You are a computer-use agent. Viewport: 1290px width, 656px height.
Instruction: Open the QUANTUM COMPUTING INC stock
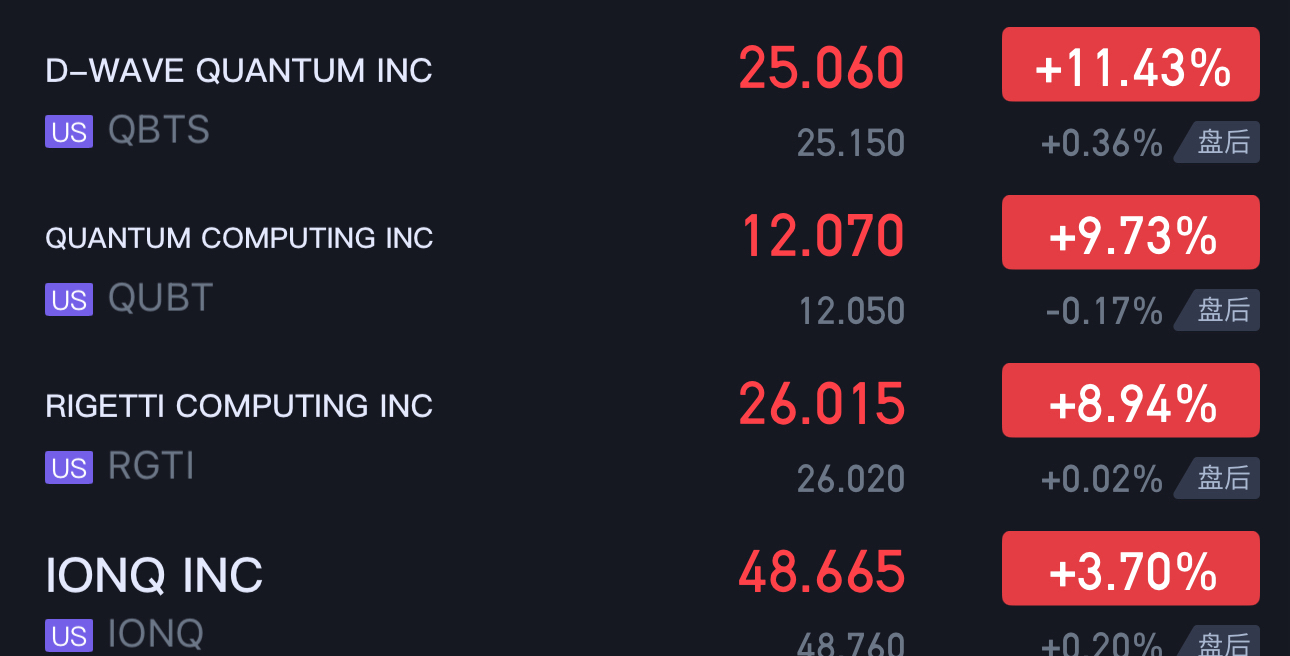pyautogui.click(x=239, y=239)
